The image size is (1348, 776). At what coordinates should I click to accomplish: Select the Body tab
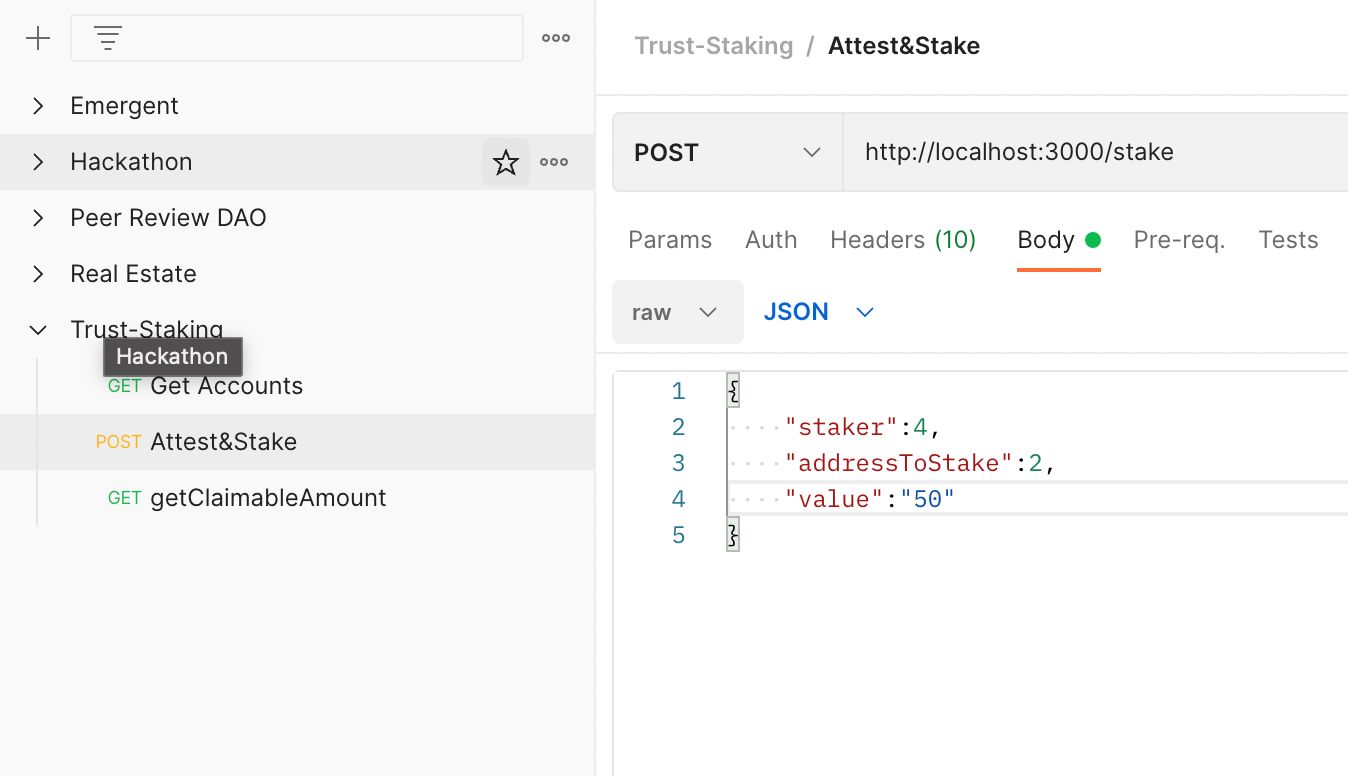point(1058,240)
